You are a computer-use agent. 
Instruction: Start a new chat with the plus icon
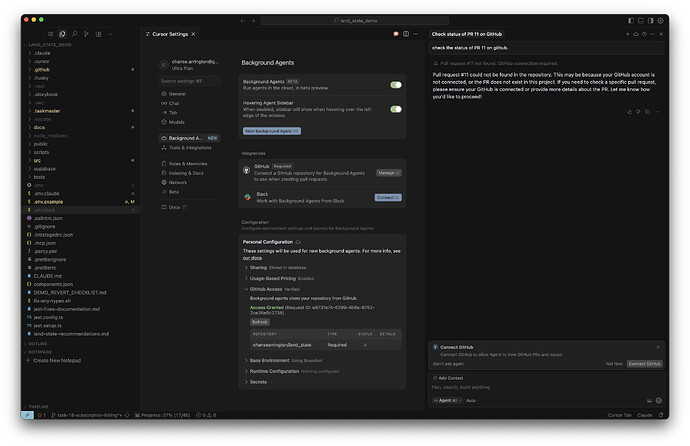pyautogui.click(x=628, y=34)
